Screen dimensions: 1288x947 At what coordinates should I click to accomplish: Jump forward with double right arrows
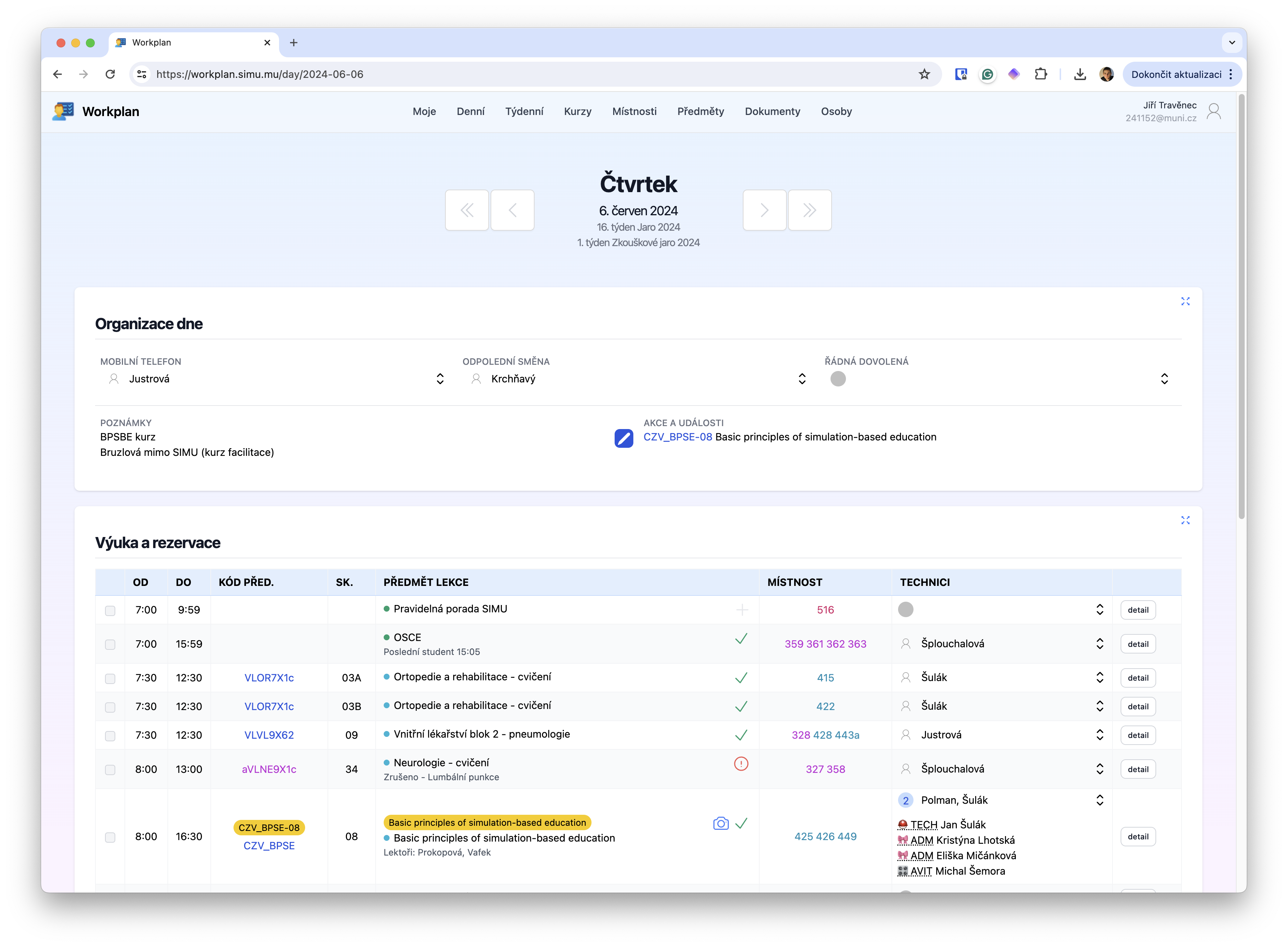click(809, 210)
